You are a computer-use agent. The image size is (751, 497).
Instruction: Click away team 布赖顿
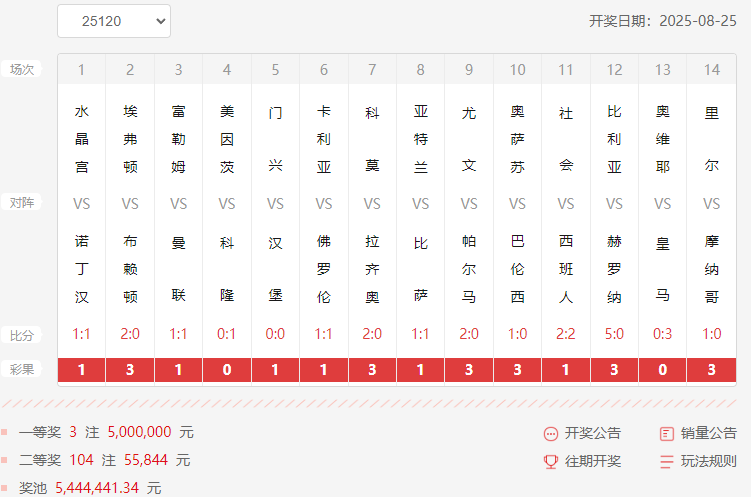130,269
